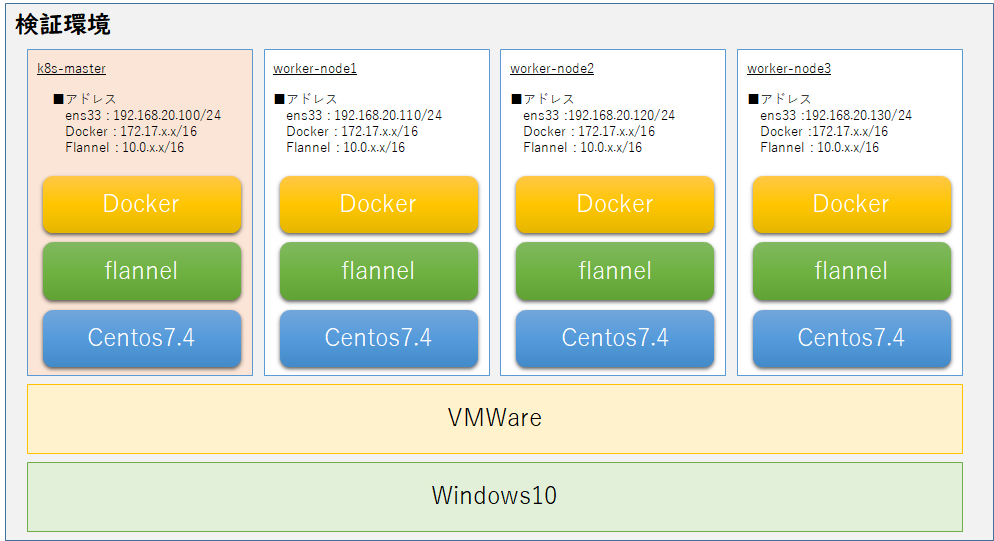This screenshot has height=541, width=994.
Task: Click Flannel : 10.0.x.x/16 under worker-node2
Action: click(x=583, y=147)
